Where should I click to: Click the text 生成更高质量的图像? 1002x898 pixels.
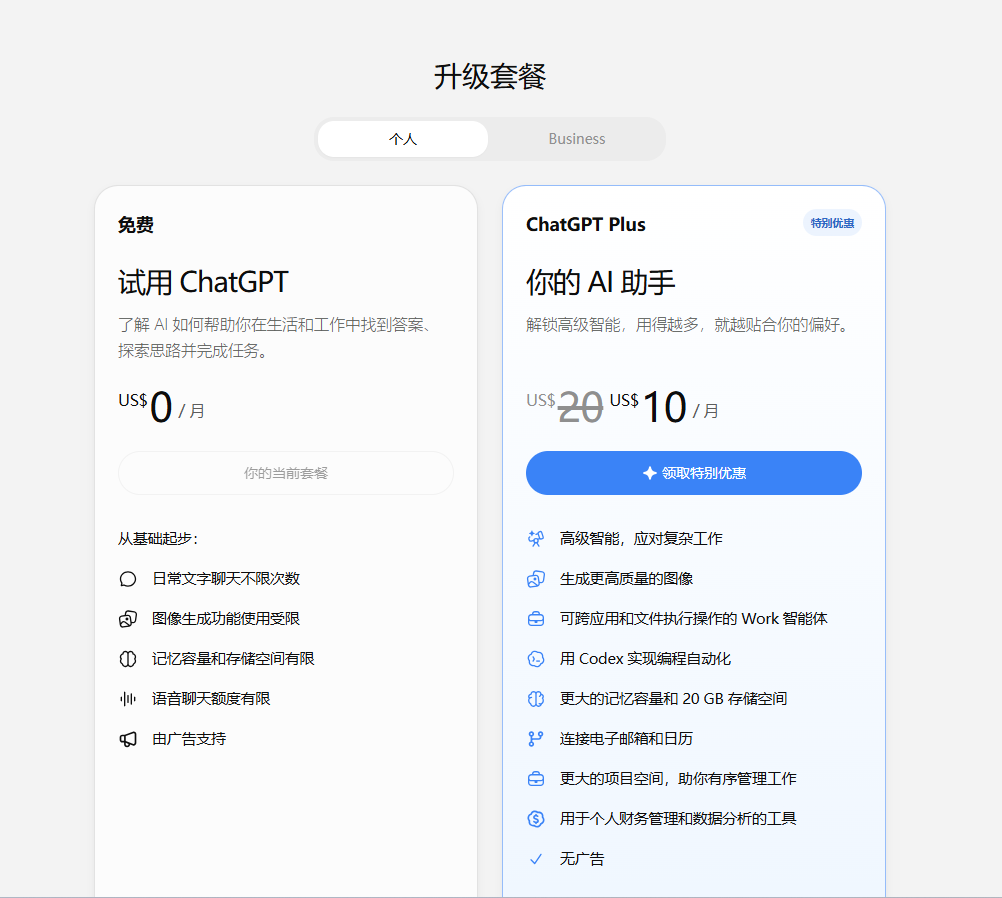[626, 578]
